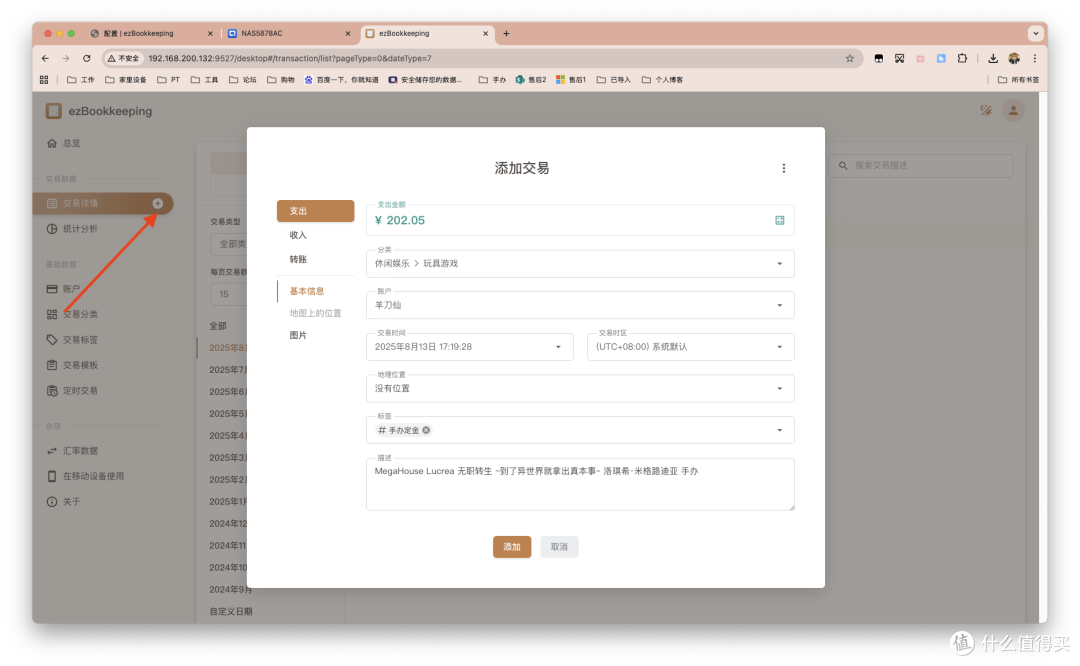Open the 分类 category dropdown

click(x=580, y=263)
